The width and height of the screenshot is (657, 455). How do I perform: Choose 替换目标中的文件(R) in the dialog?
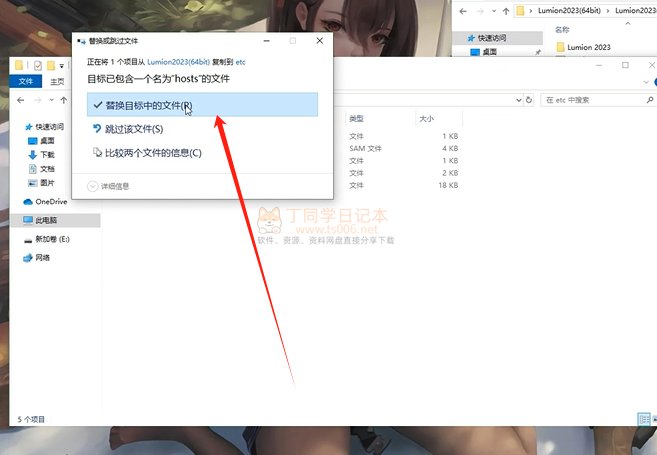pyautogui.click(x=202, y=105)
